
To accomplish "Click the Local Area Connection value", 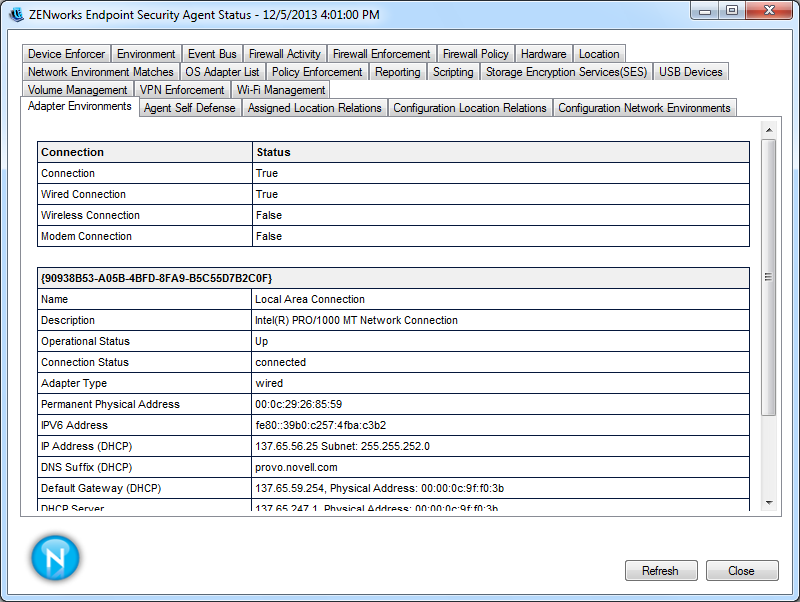I will (310, 299).
